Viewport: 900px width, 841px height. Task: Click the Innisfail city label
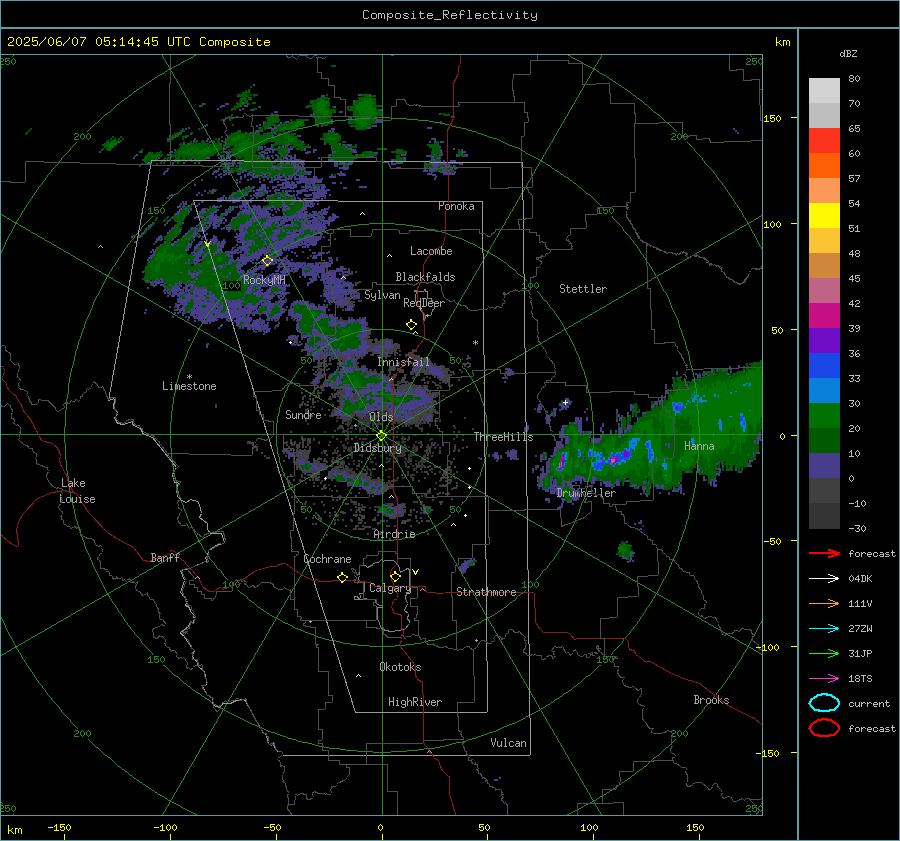click(x=403, y=362)
